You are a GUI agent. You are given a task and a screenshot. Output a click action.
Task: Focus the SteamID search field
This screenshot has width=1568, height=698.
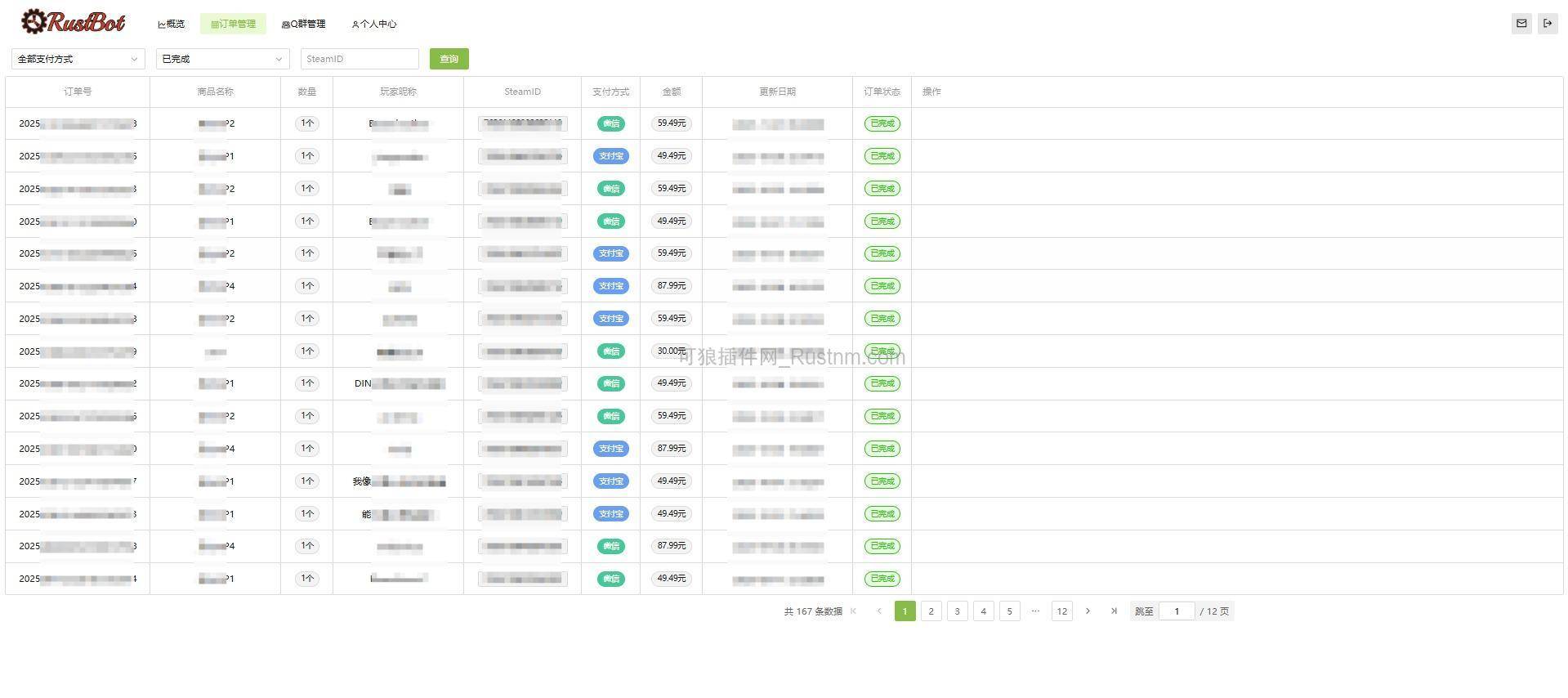pos(360,59)
